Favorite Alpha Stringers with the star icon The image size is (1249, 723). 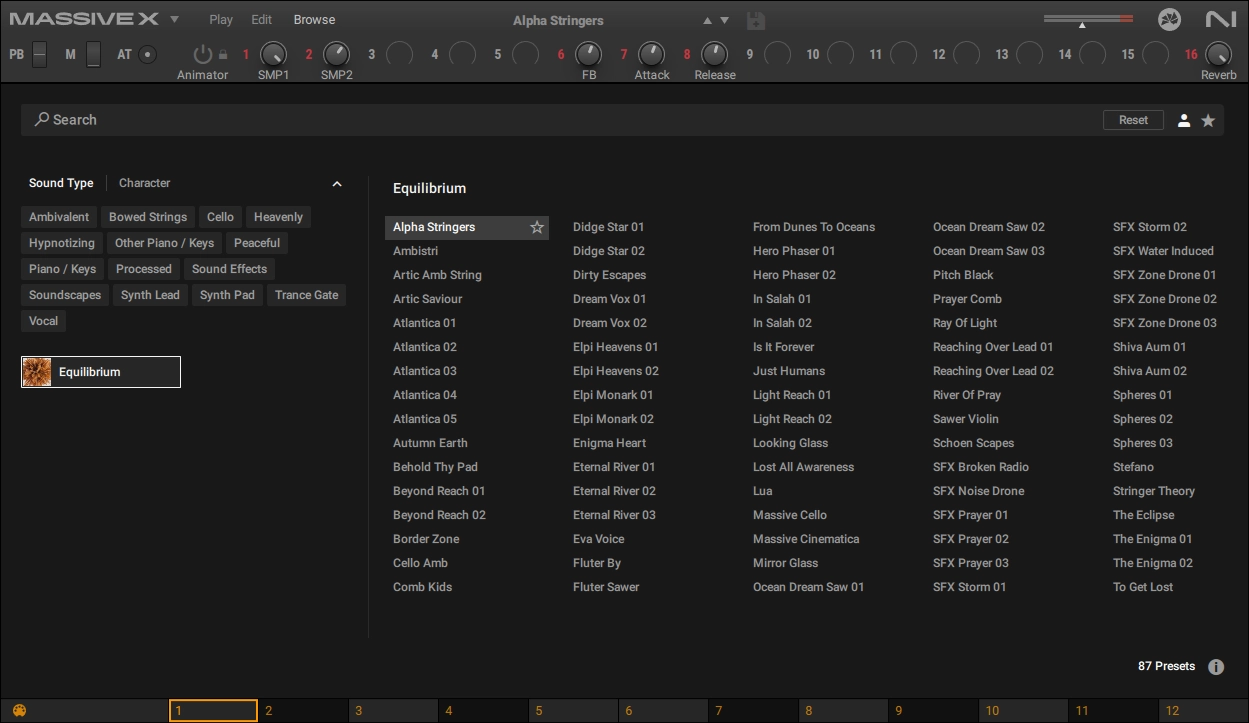tap(537, 228)
